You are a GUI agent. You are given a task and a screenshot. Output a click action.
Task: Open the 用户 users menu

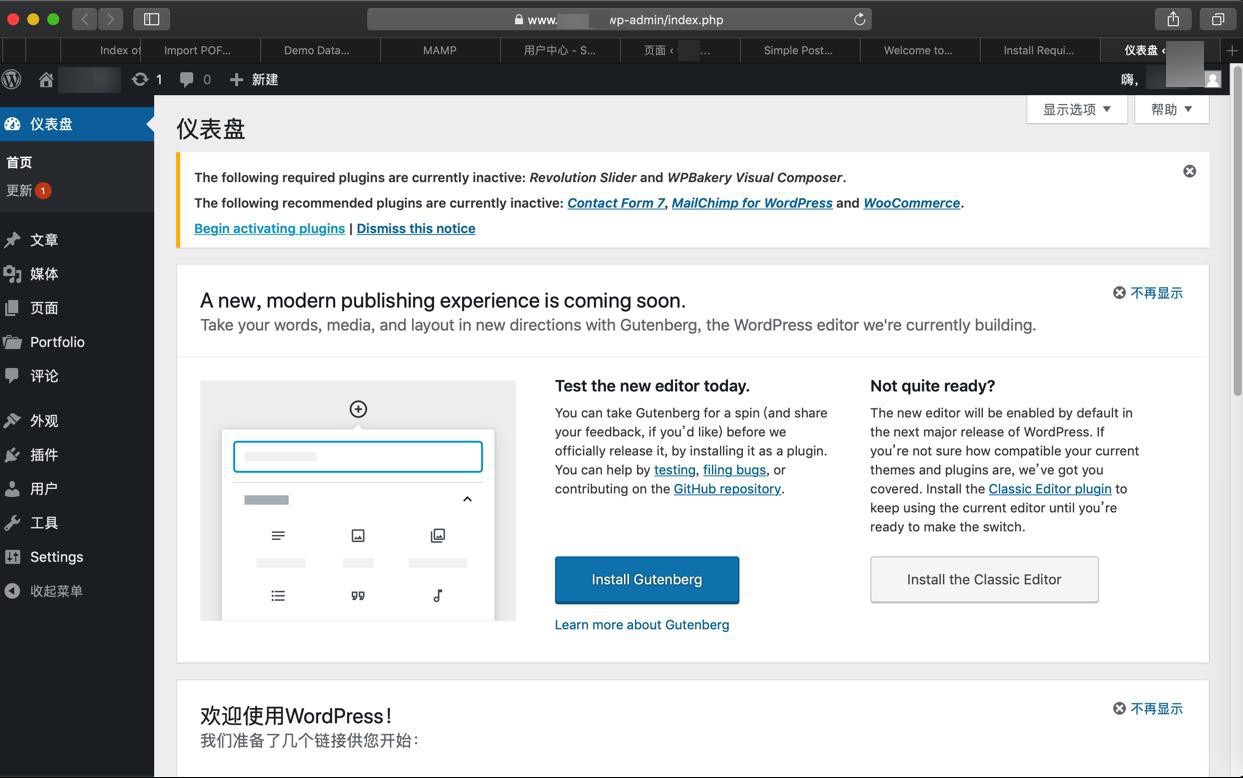point(77,489)
